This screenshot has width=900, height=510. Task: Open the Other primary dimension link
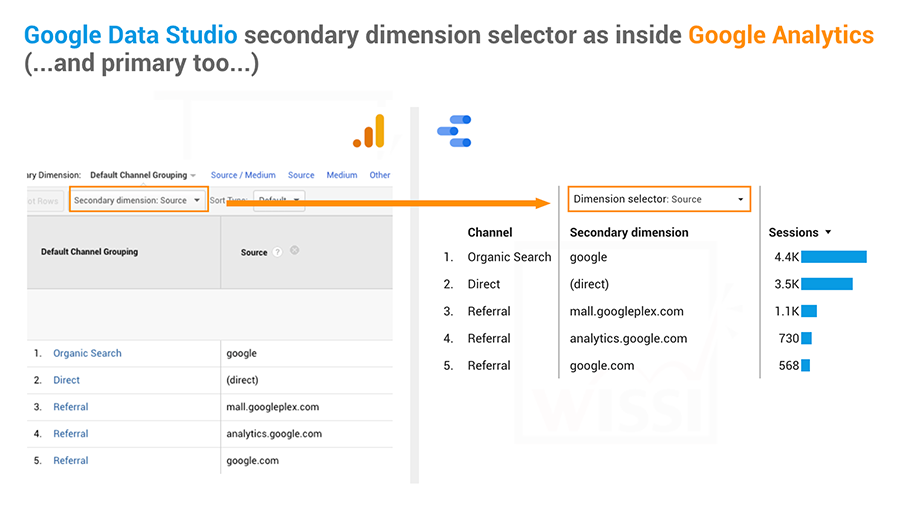tap(379, 175)
